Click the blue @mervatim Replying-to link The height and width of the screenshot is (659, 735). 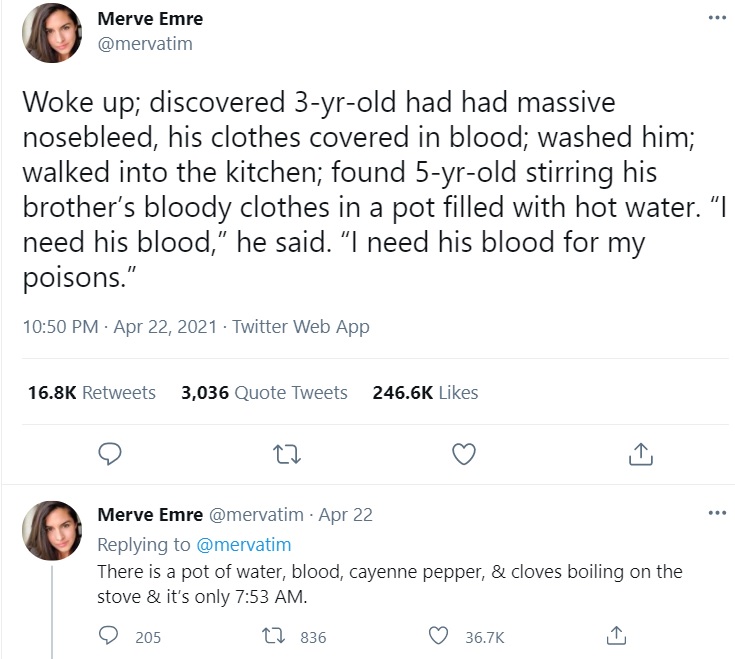(244, 545)
